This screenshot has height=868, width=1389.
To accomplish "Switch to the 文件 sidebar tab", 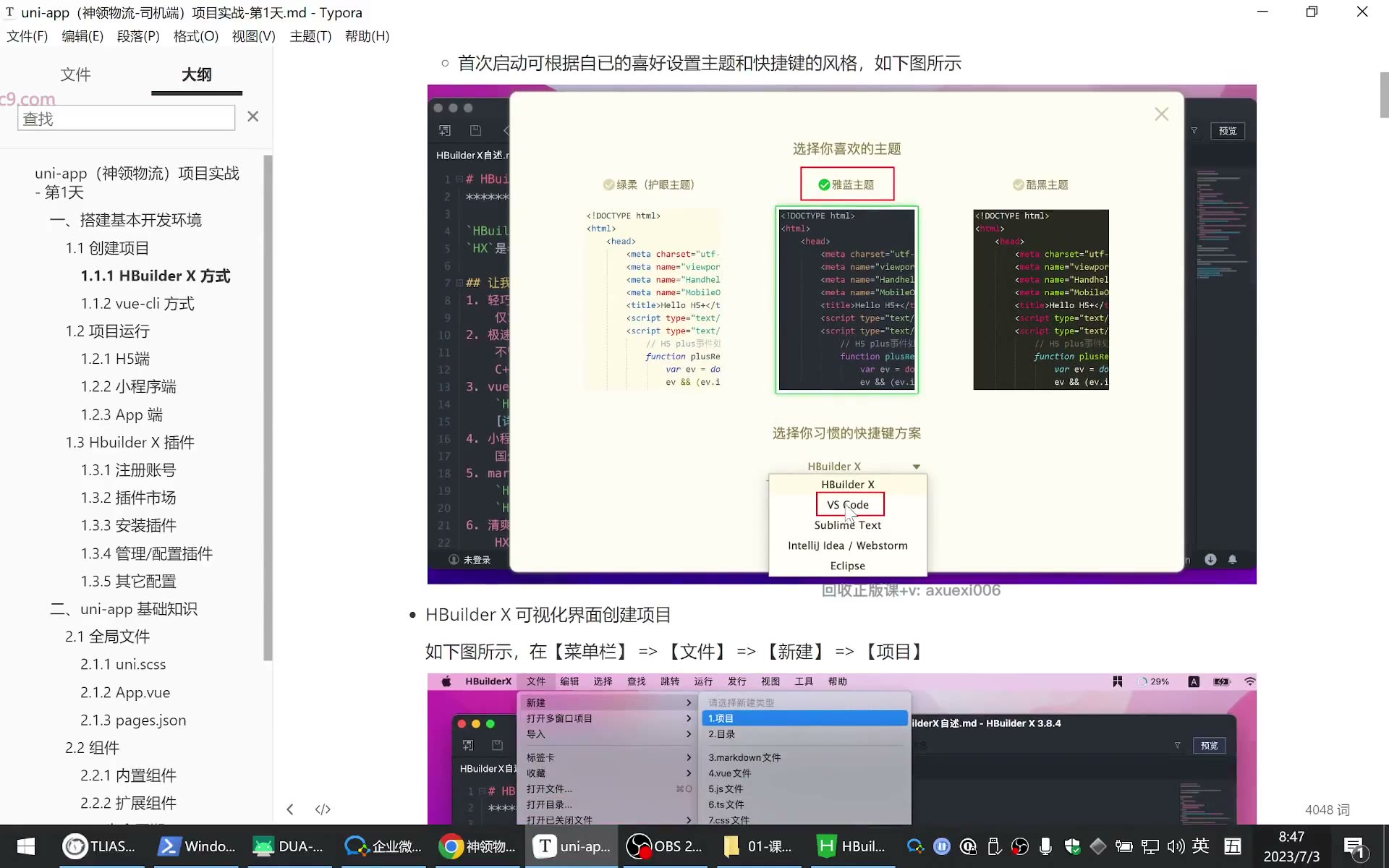I will click(75, 75).
